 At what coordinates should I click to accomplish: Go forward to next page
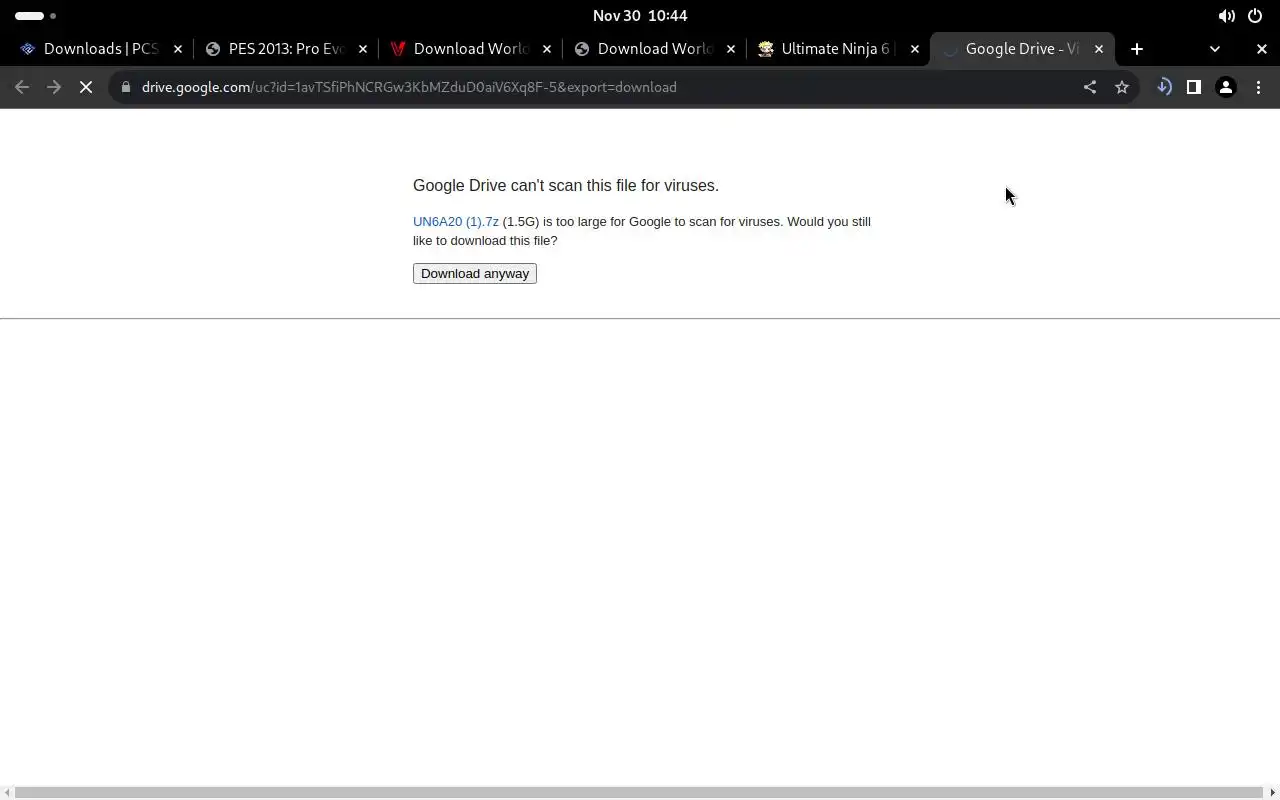[x=54, y=87]
